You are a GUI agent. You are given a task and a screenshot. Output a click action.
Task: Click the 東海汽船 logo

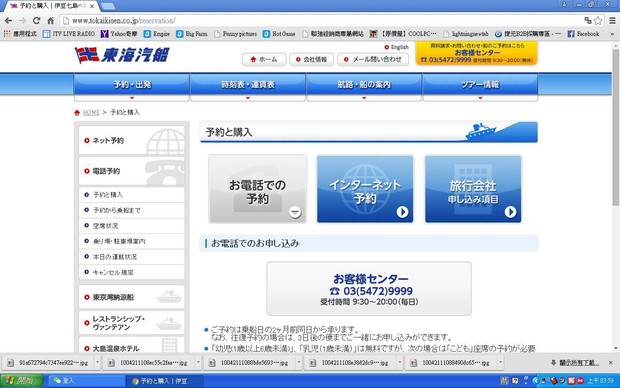point(123,55)
